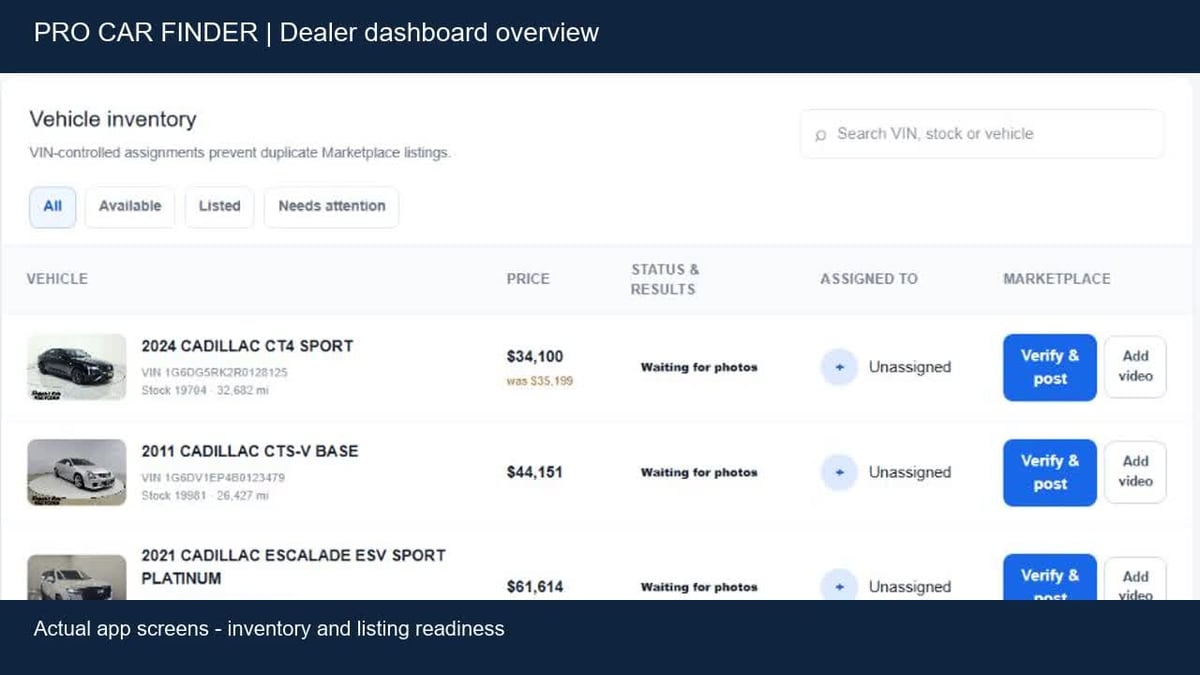
Task: Click the PRICE column header
Action: pyautogui.click(x=528, y=279)
